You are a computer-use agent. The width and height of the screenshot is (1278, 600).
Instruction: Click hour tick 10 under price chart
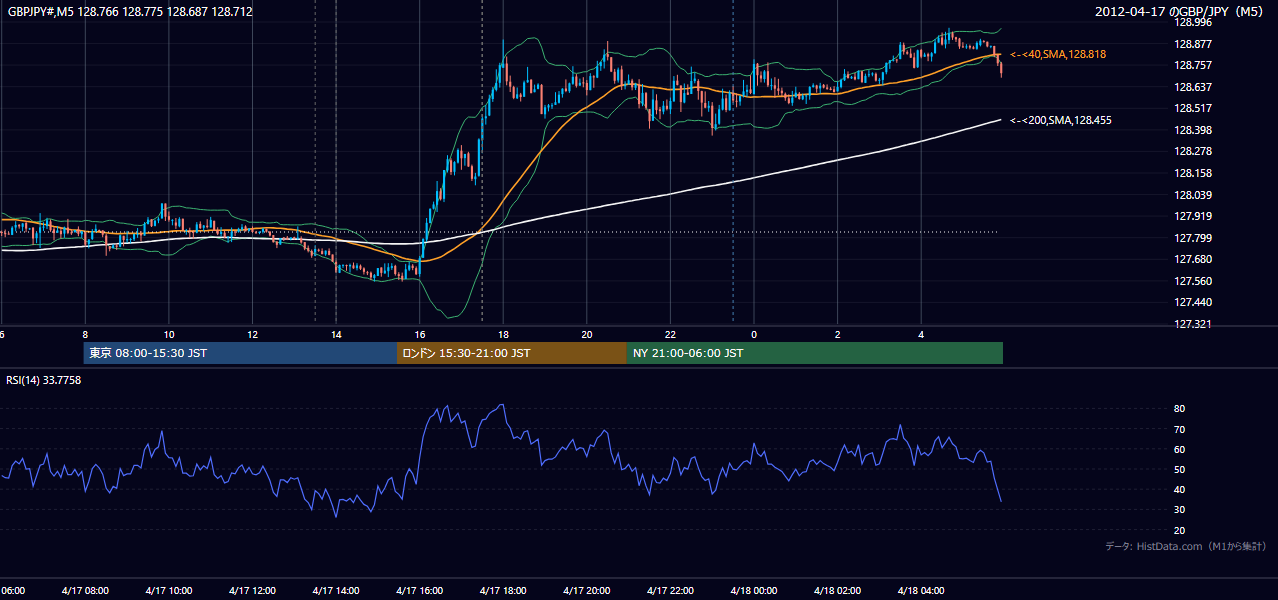pyautogui.click(x=169, y=335)
